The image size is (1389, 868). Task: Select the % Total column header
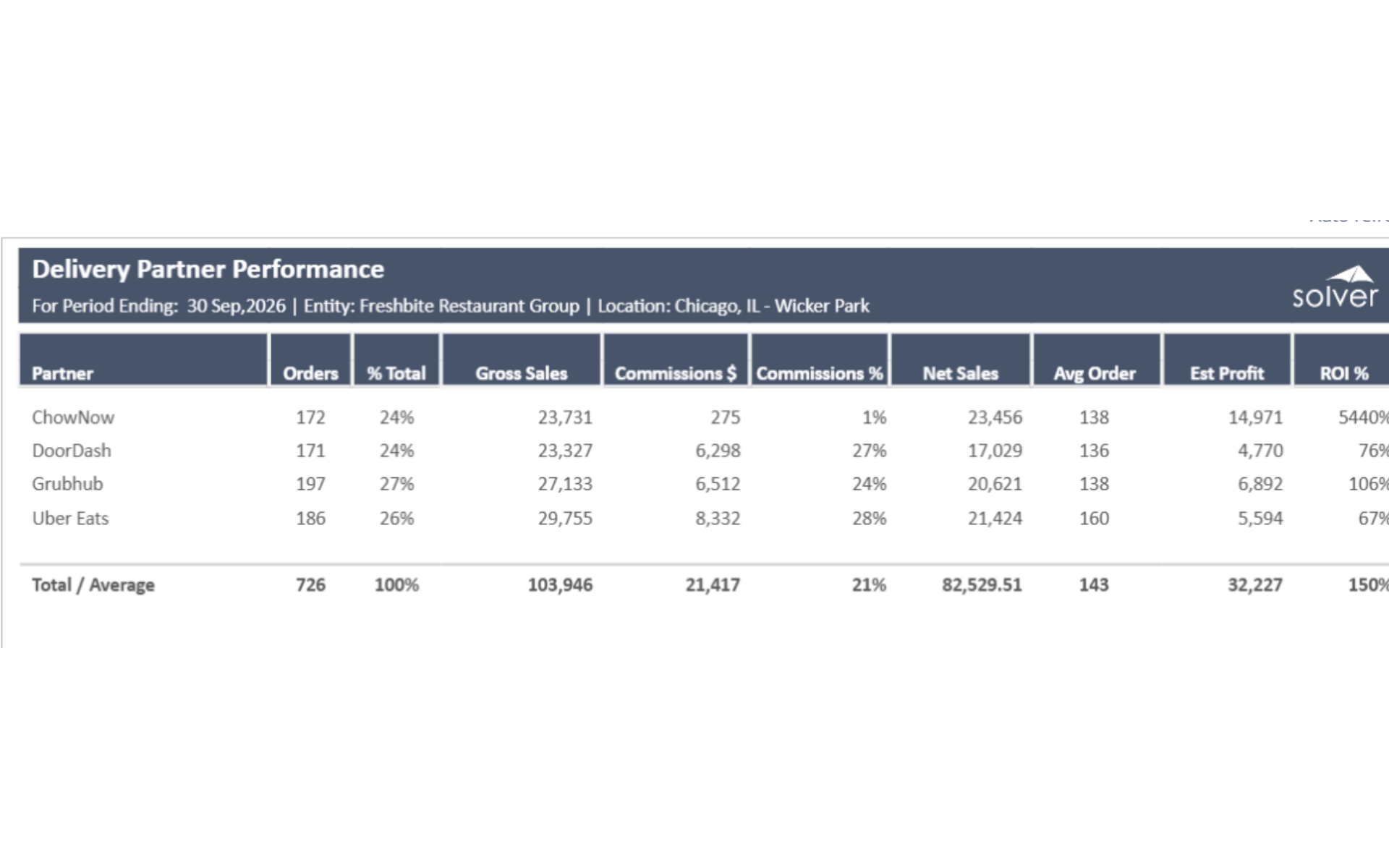[396, 373]
